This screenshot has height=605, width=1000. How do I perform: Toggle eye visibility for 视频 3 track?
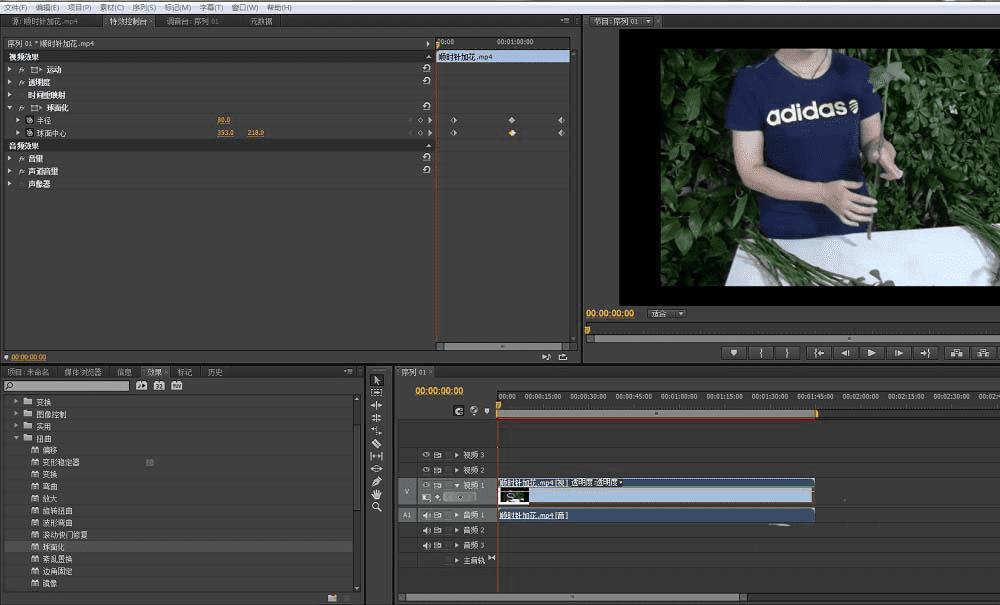tap(425, 455)
